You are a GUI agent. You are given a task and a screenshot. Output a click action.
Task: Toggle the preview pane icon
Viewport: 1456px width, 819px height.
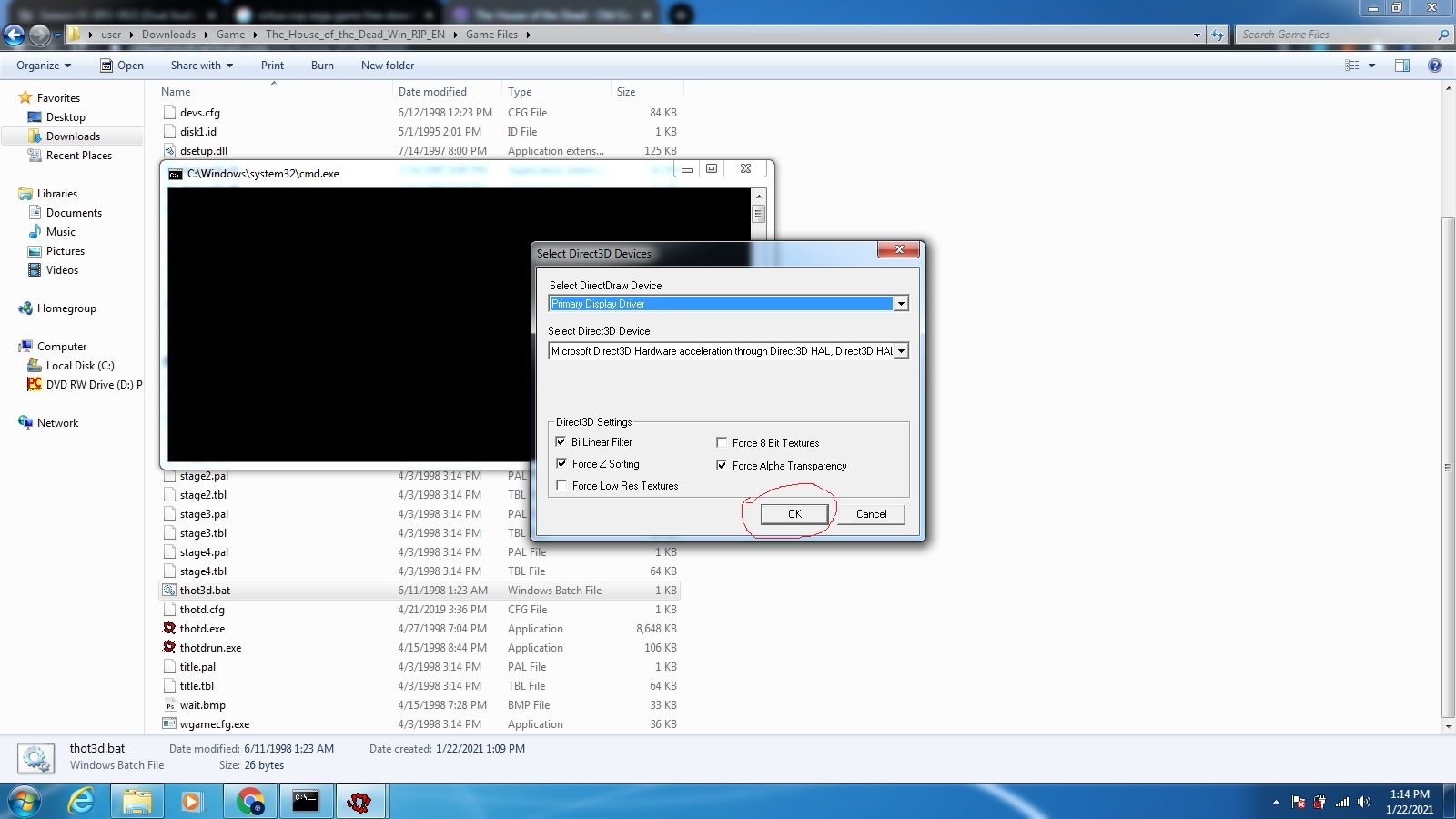tap(1402, 66)
